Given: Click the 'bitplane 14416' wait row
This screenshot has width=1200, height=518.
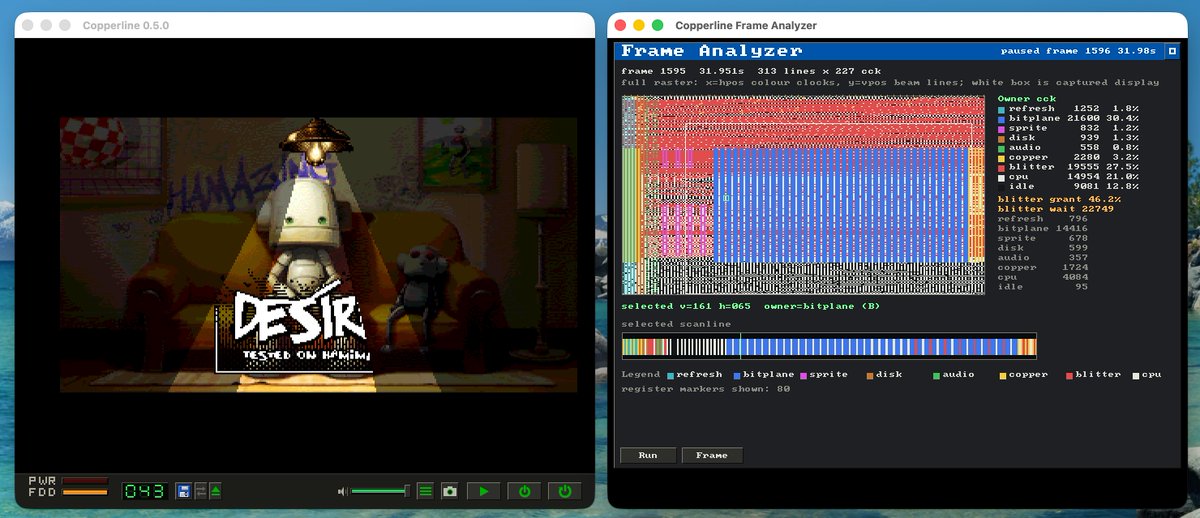Looking at the screenshot, I should 1043,229.
